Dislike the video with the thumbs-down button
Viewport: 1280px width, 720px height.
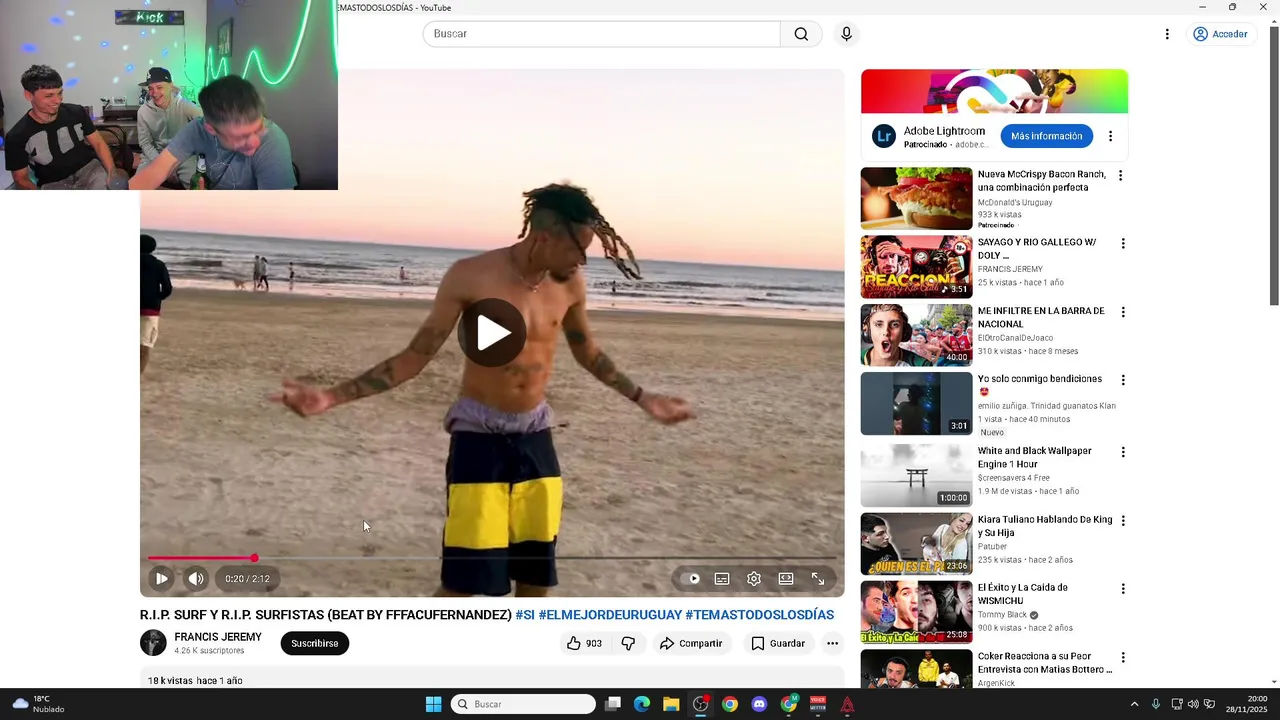(628, 643)
